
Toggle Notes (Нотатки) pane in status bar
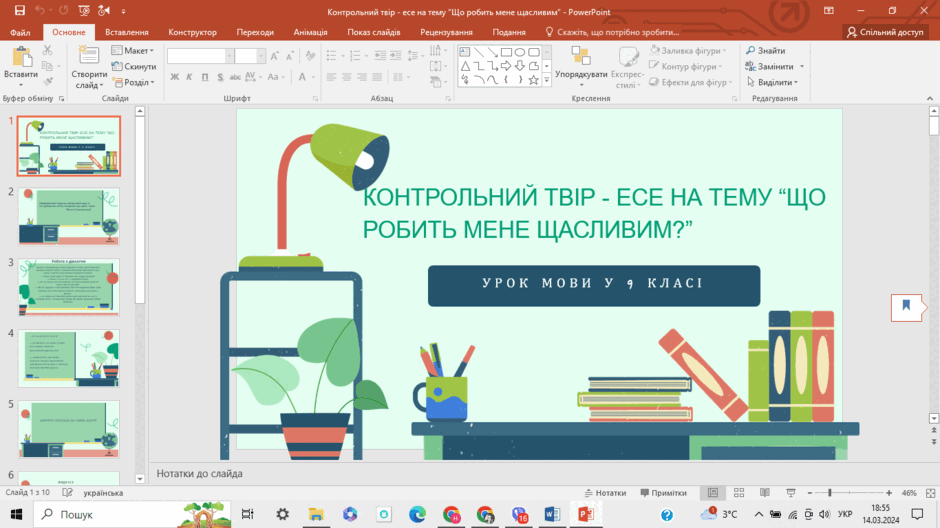[x=605, y=493]
